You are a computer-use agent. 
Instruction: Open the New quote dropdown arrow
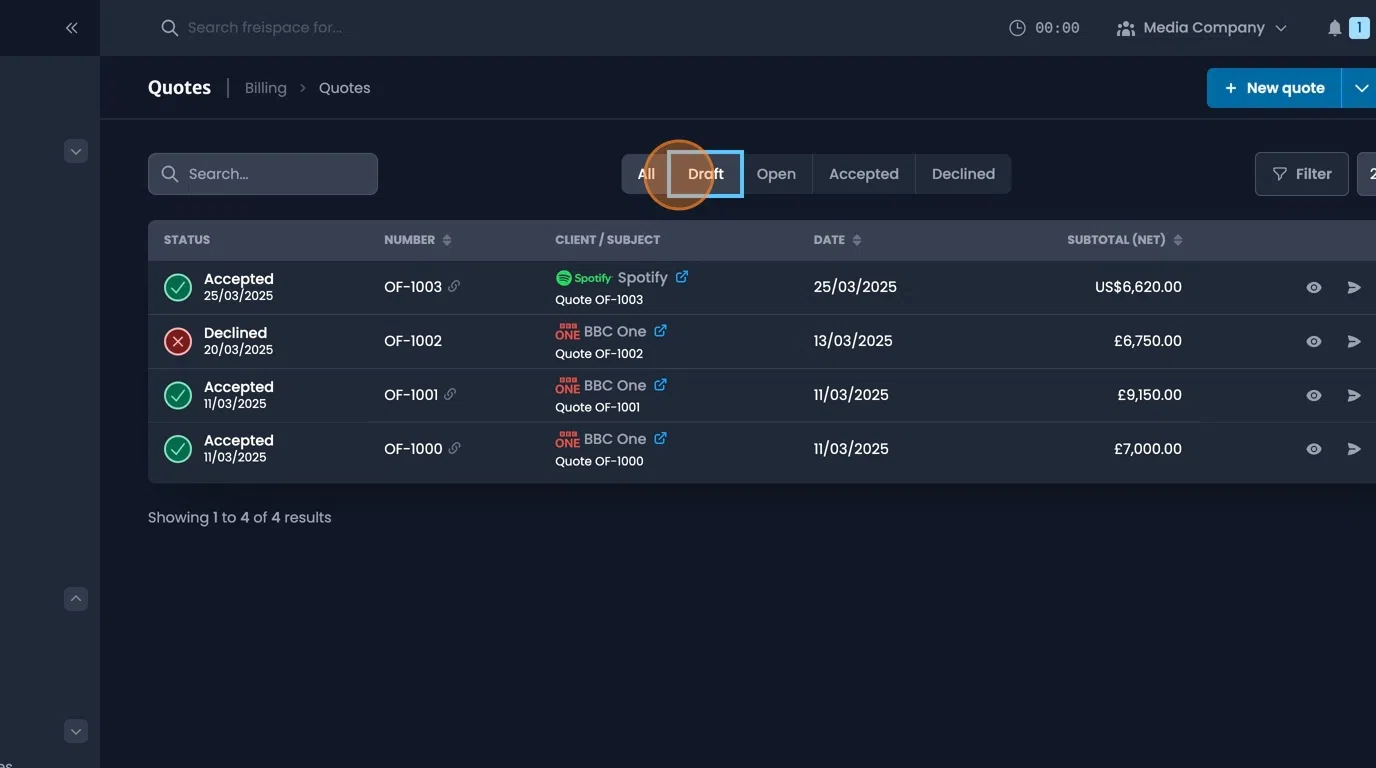pyautogui.click(x=1361, y=88)
